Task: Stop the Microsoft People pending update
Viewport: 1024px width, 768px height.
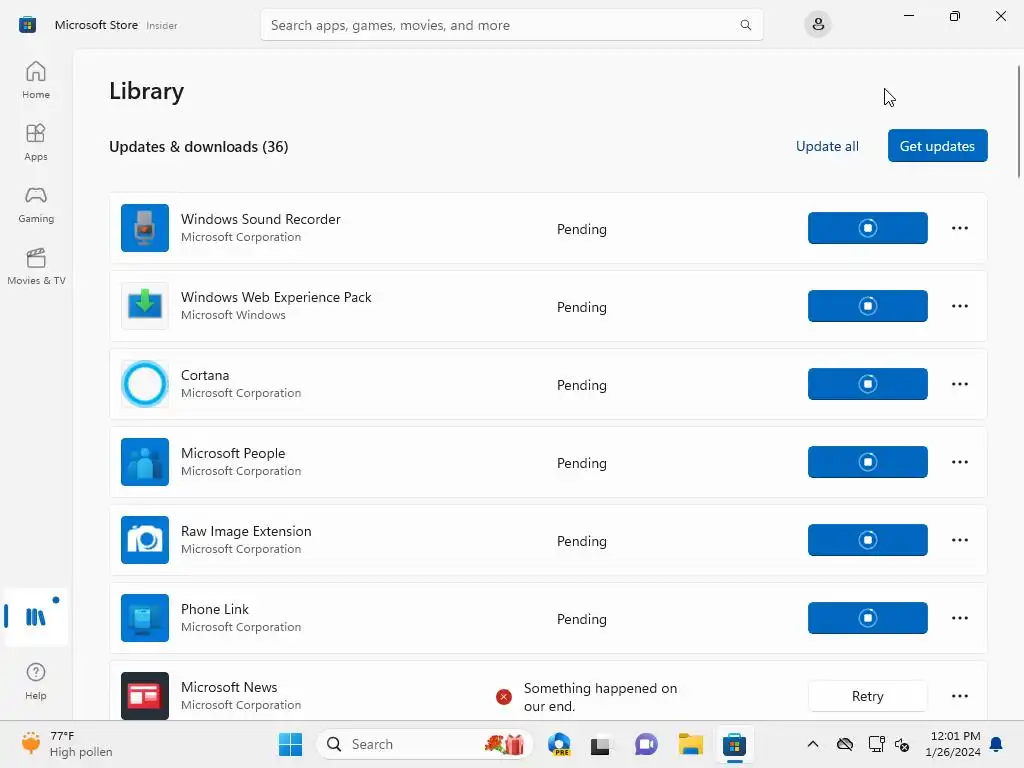Action: coord(867,462)
